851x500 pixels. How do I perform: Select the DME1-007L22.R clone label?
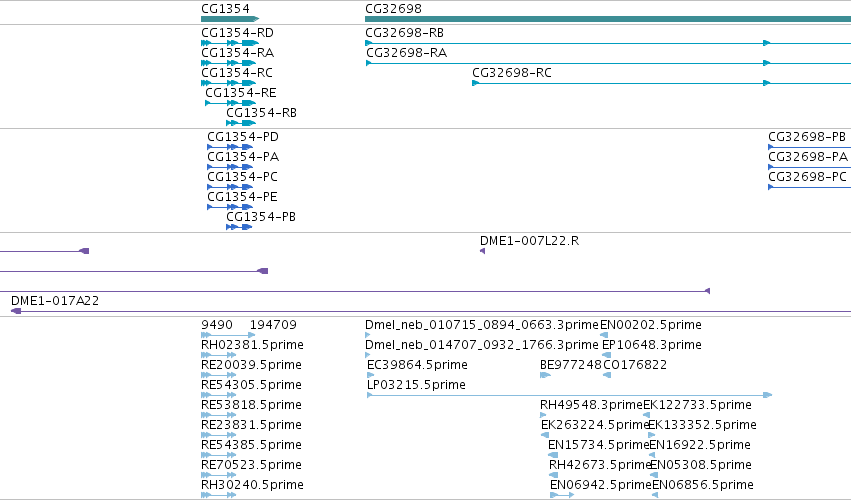529,240
